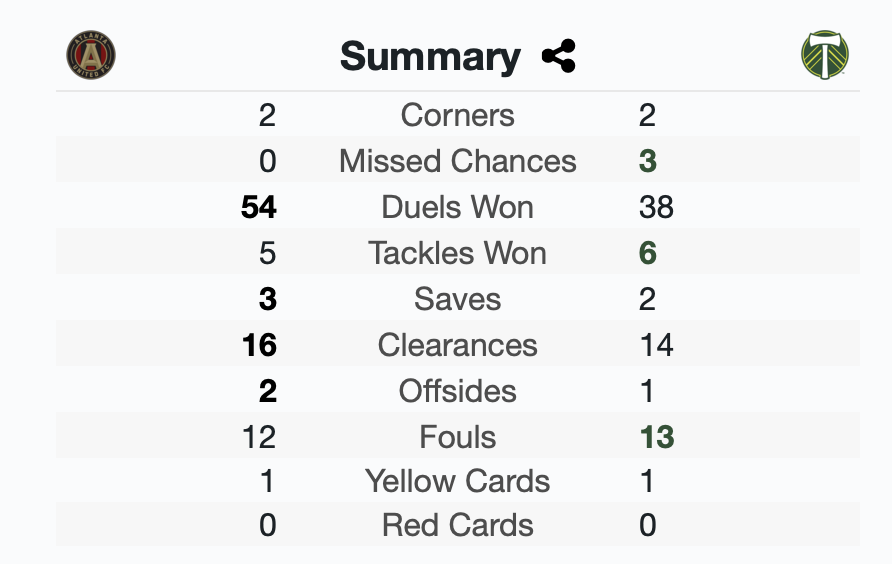Select the Yellow Cards stat label

point(458,481)
